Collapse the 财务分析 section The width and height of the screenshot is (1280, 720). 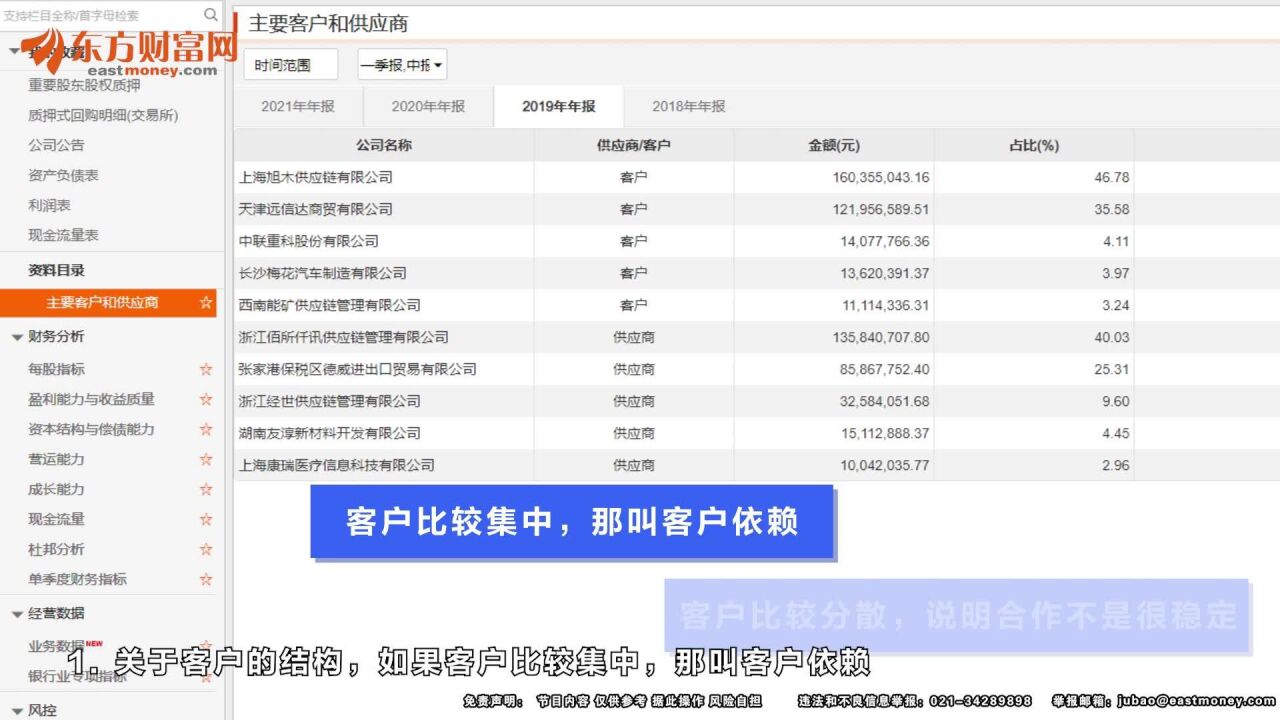coord(17,337)
